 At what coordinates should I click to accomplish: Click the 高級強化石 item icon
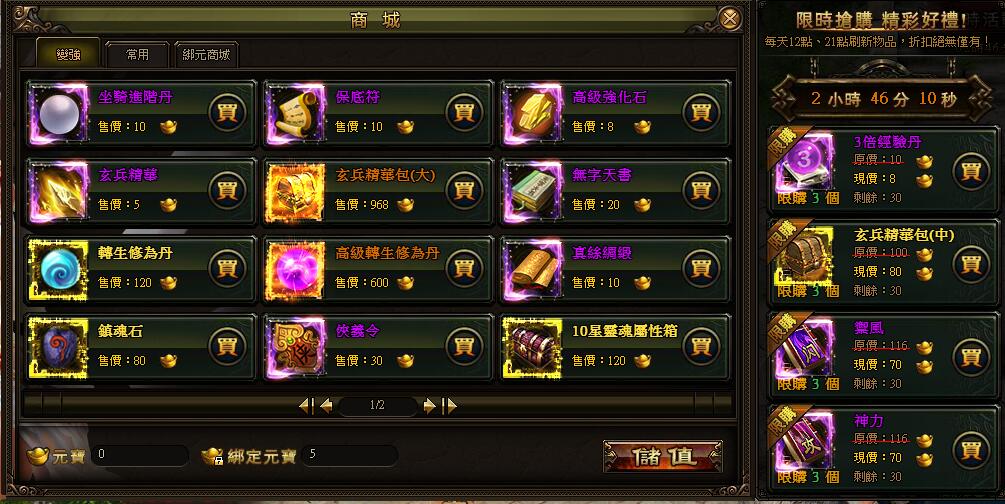[533, 114]
